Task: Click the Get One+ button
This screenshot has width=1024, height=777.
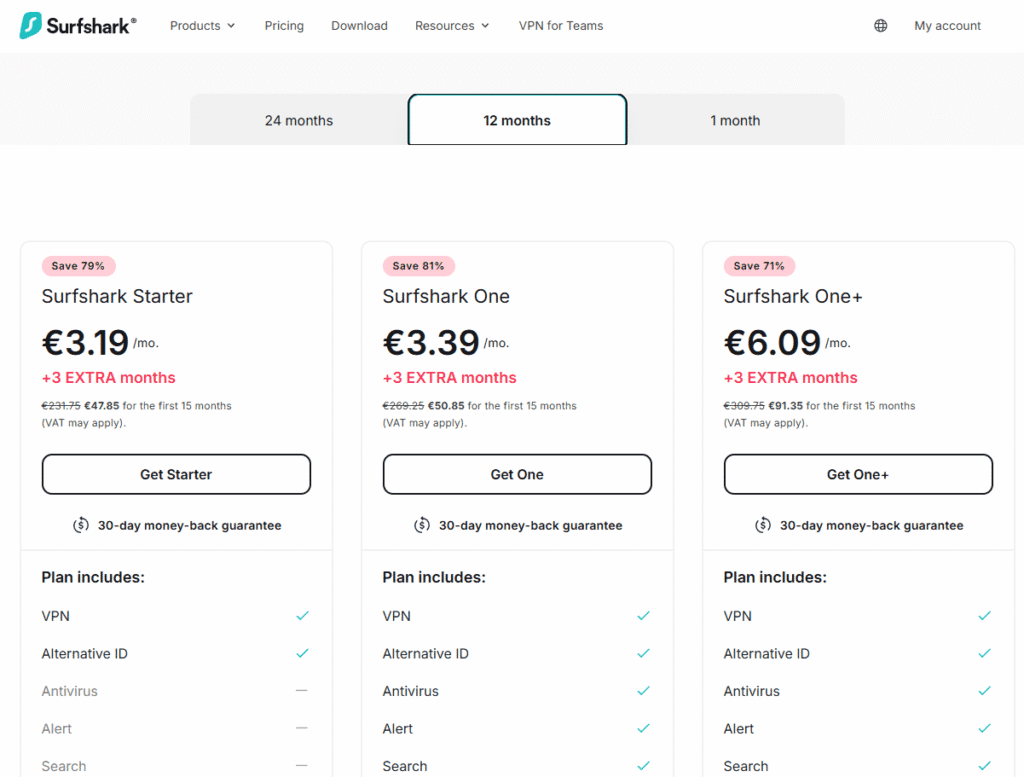Action: click(x=858, y=474)
